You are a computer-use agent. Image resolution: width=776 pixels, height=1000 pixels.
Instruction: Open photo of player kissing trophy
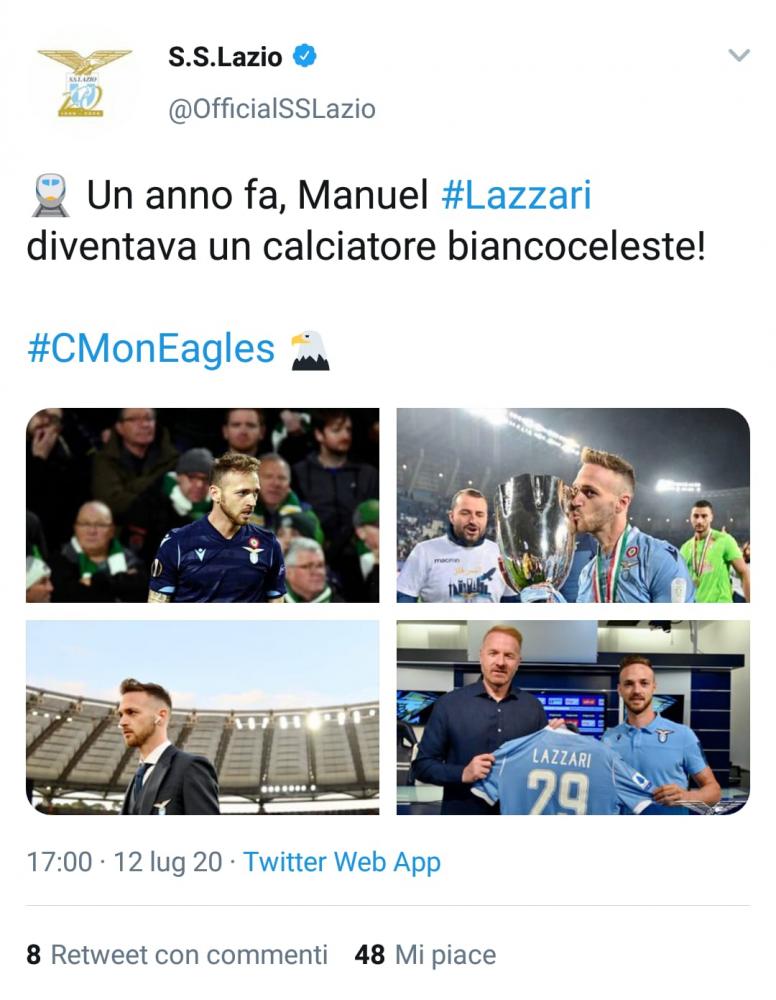[x=573, y=505]
